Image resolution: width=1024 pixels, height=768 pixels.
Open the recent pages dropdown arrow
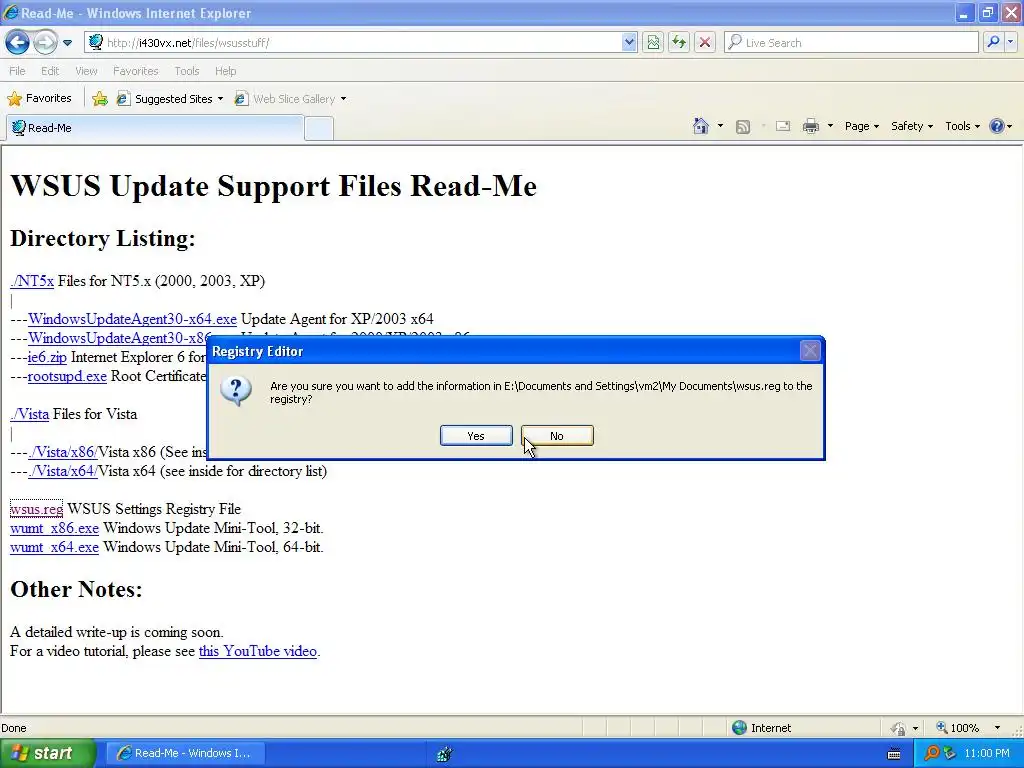point(67,43)
